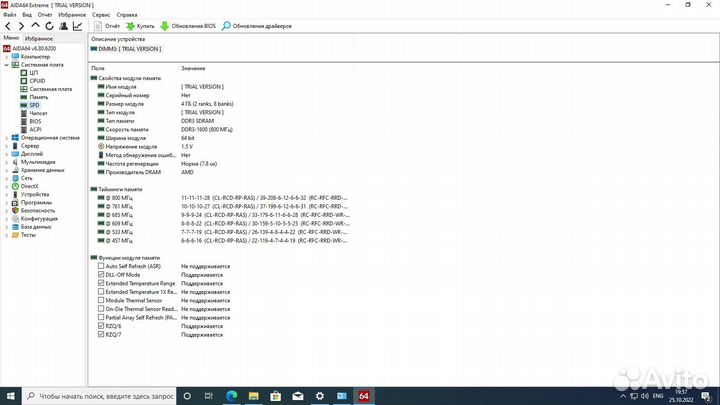Select the BIOS icon in tree
The width and height of the screenshot is (720, 405).
[24, 121]
